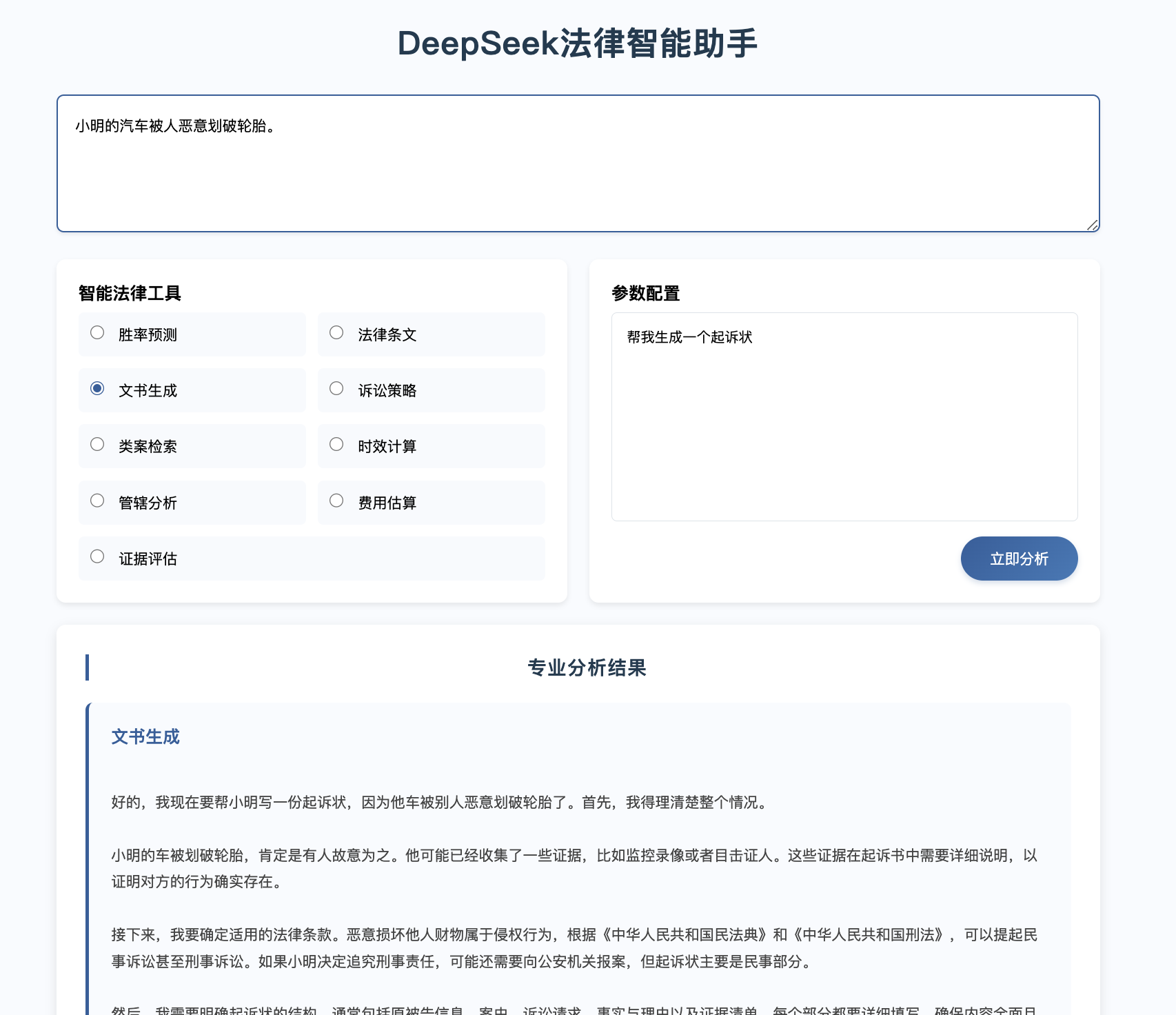Select the 费用估算 radio option

[336, 501]
